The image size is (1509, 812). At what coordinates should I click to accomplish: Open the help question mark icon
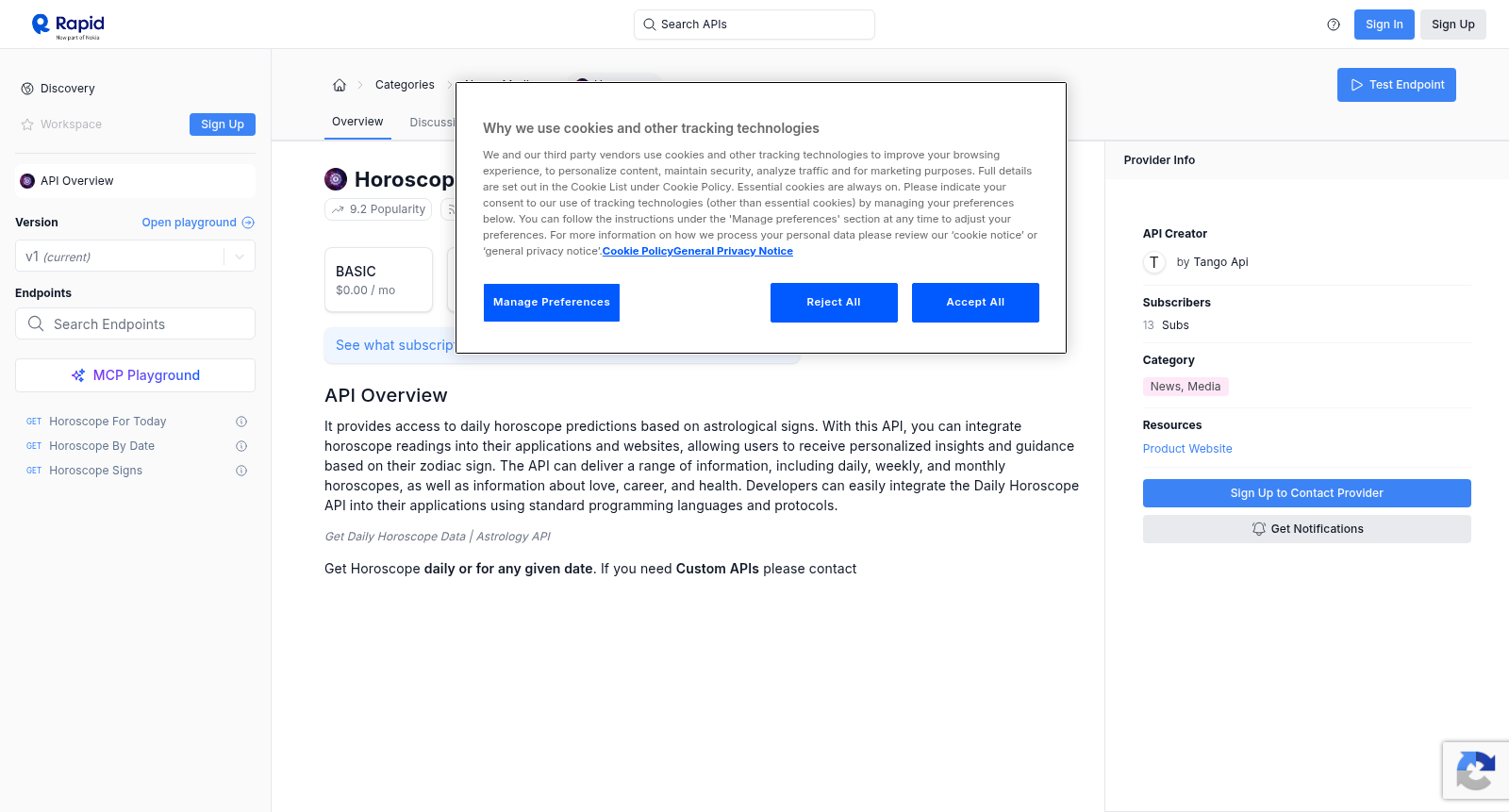tap(1334, 25)
